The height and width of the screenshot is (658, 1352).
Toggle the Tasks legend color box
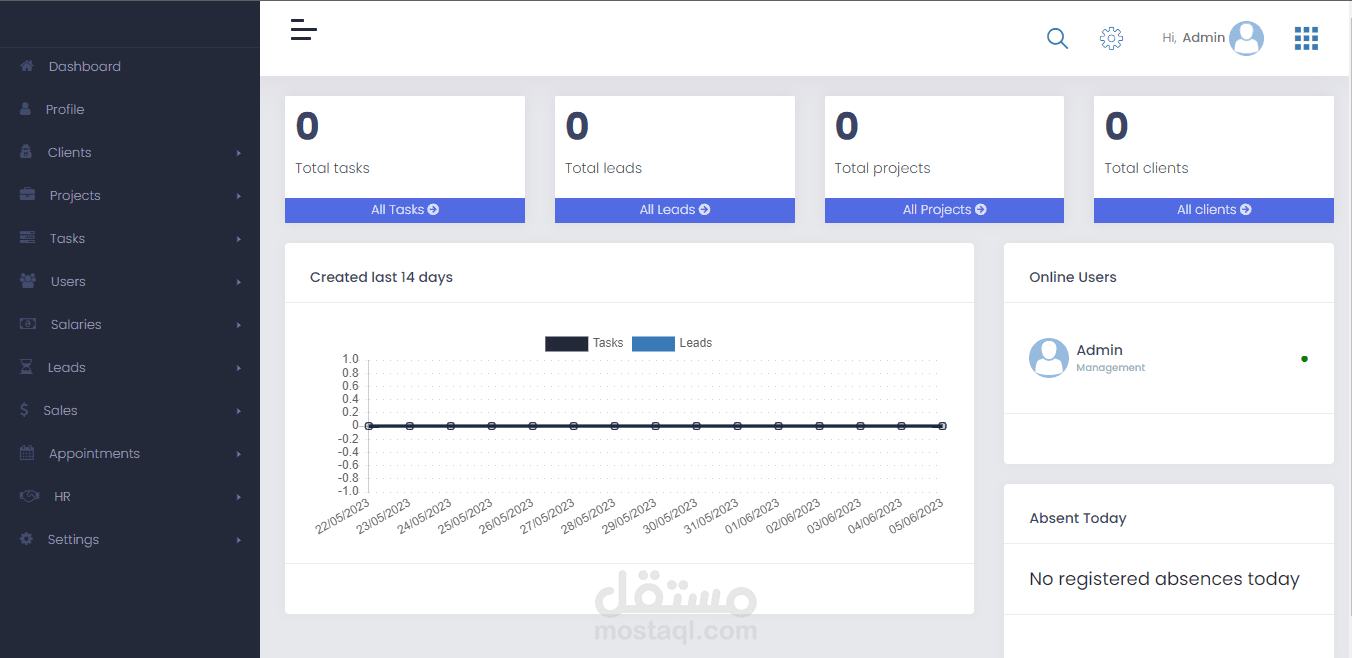click(x=566, y=343)
